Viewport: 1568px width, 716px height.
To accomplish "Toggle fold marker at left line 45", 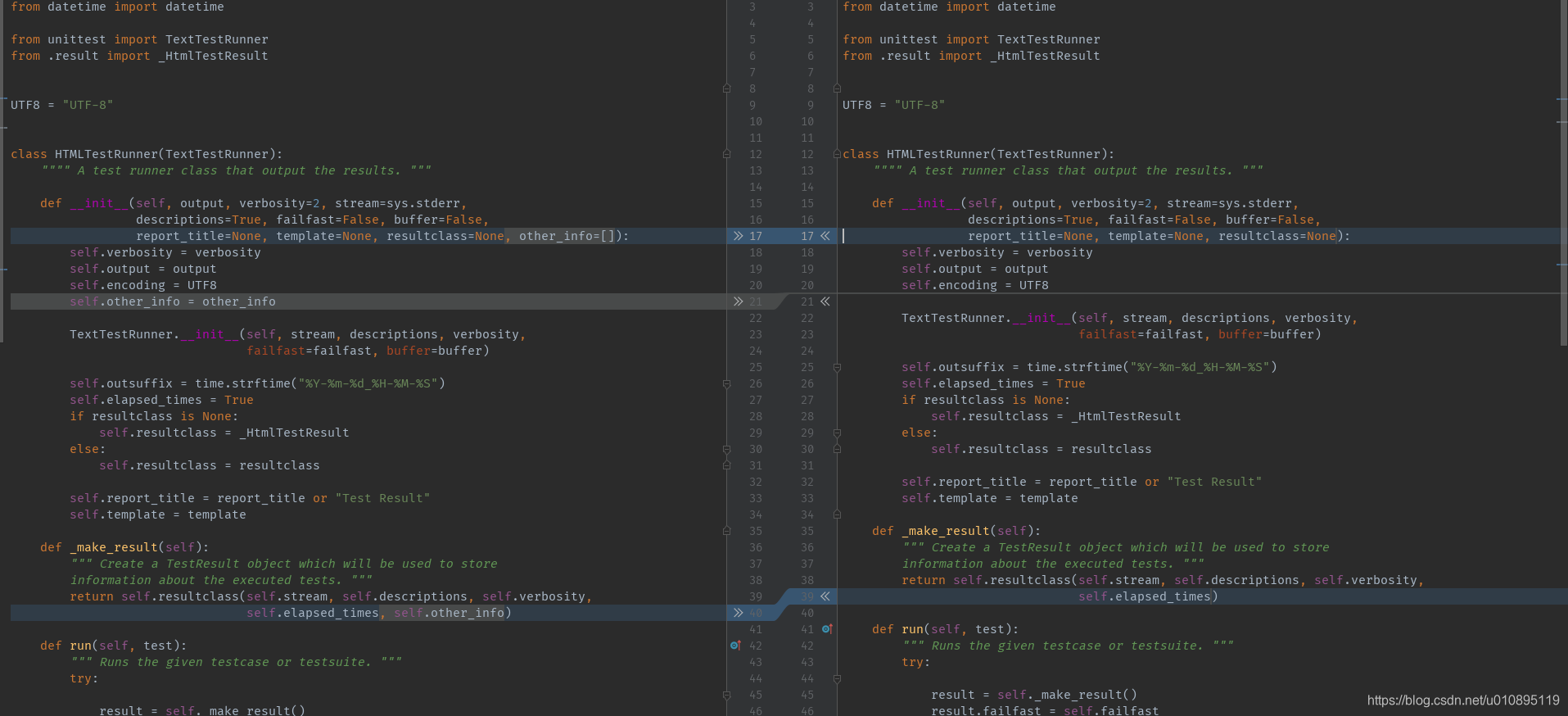I will pos(726,695).
